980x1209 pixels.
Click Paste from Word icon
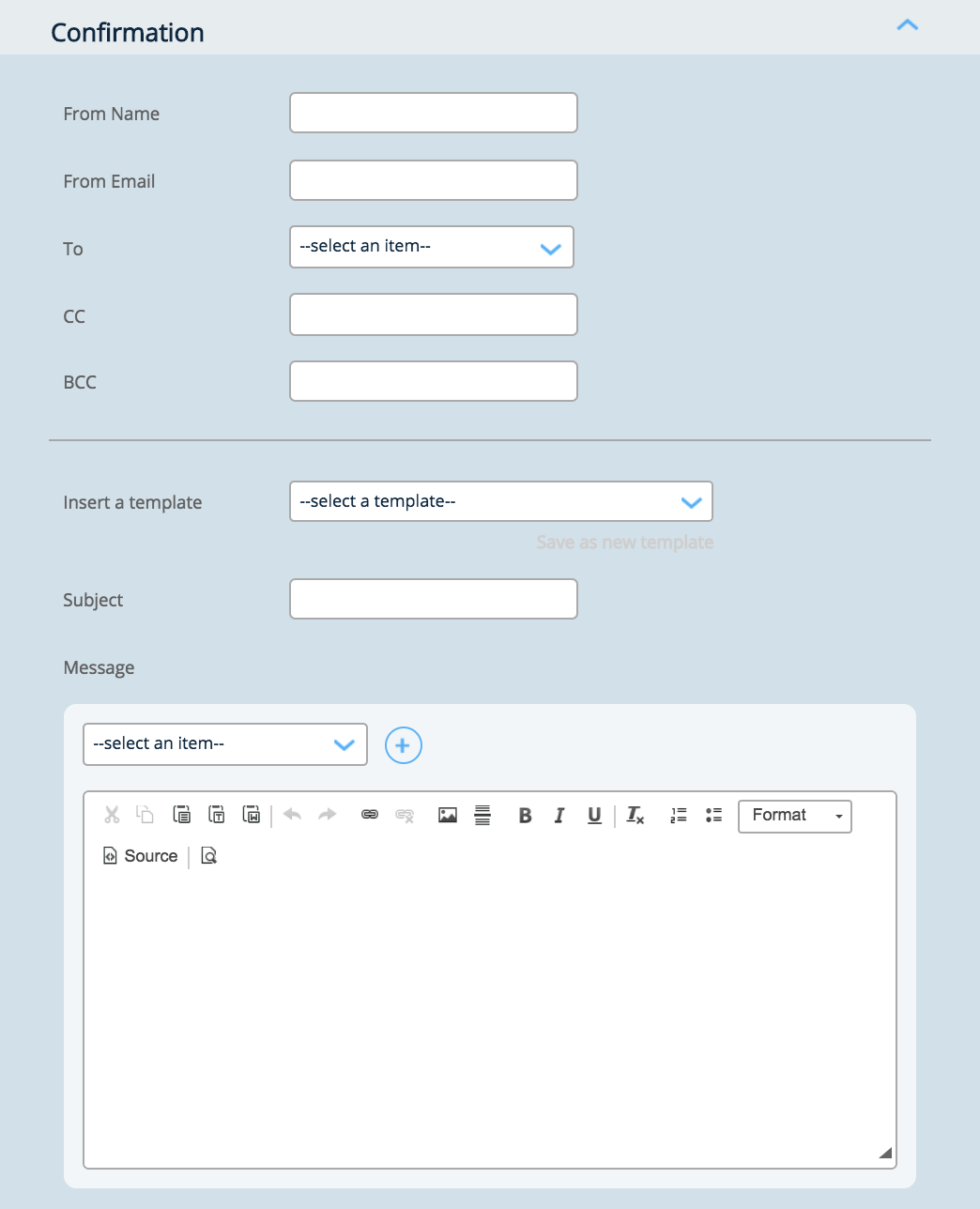point(252,815)
